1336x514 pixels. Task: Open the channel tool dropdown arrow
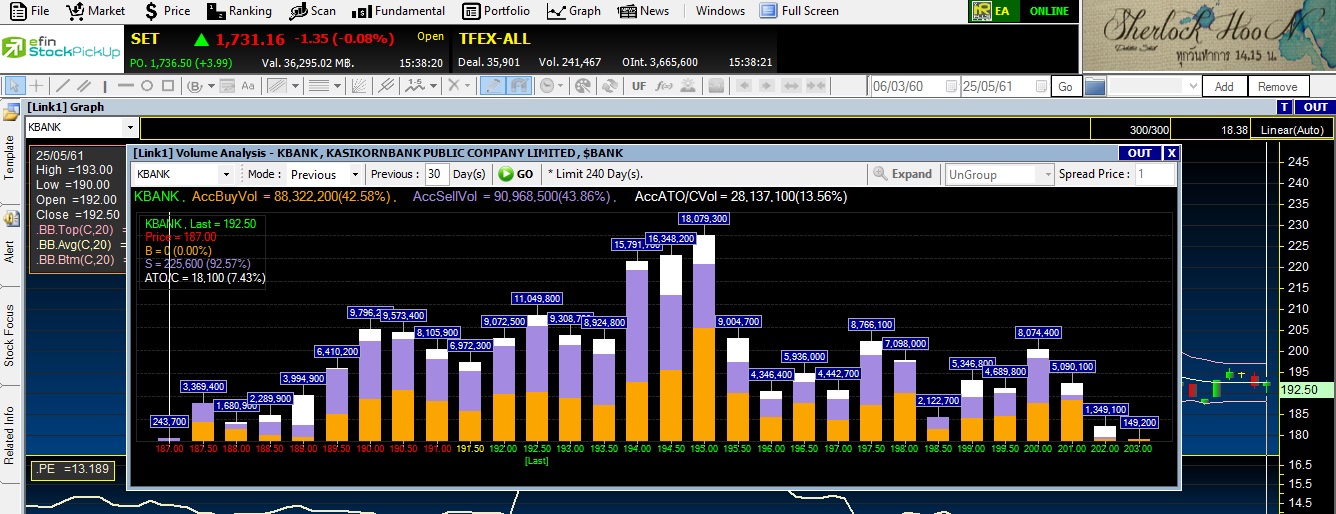pyautogui.click(x=296, y=86)
